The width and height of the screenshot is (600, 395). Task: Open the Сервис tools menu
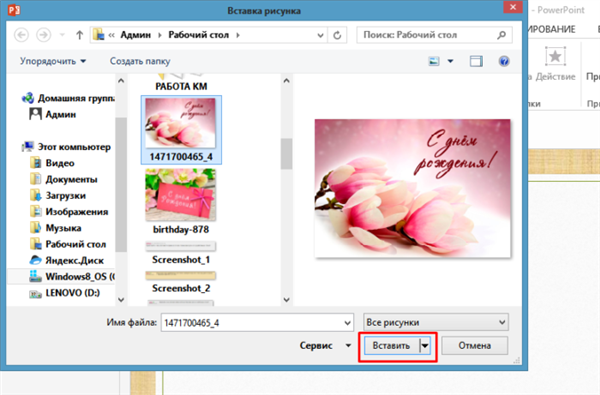tap(325, 346)
